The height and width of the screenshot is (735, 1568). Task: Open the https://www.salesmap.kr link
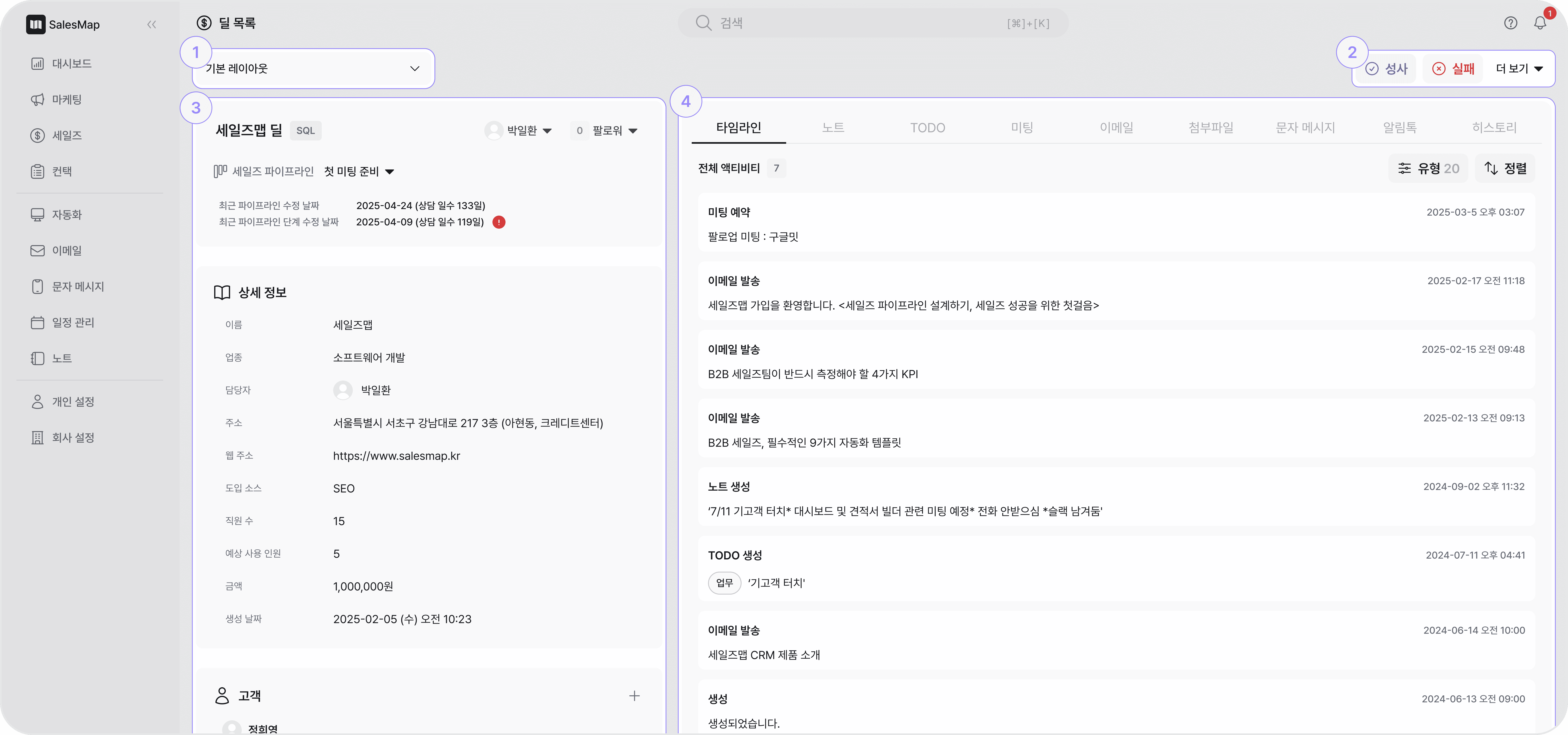[x=397, y=456]
